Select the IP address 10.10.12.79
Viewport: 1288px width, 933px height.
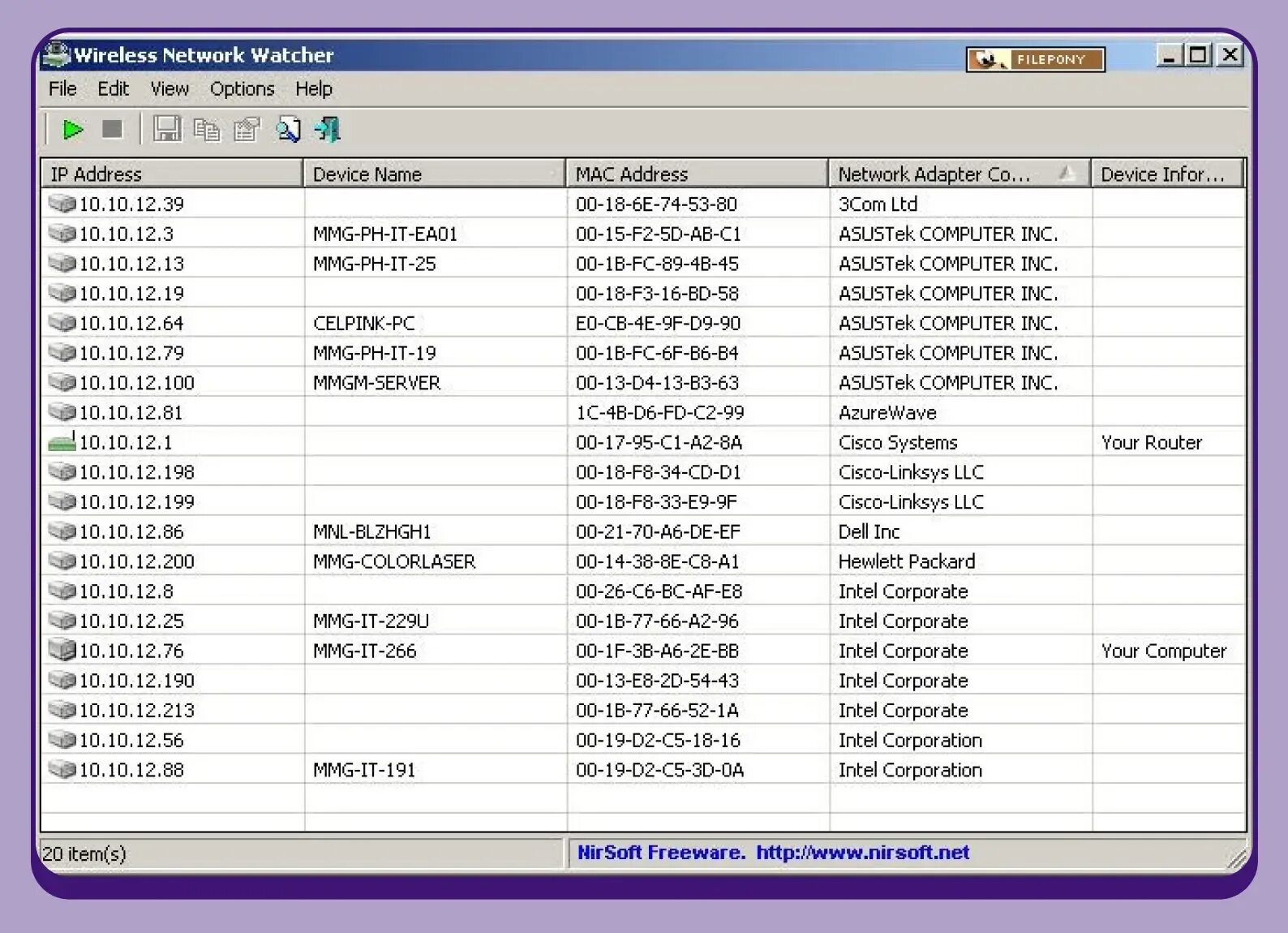coord(131,353)
